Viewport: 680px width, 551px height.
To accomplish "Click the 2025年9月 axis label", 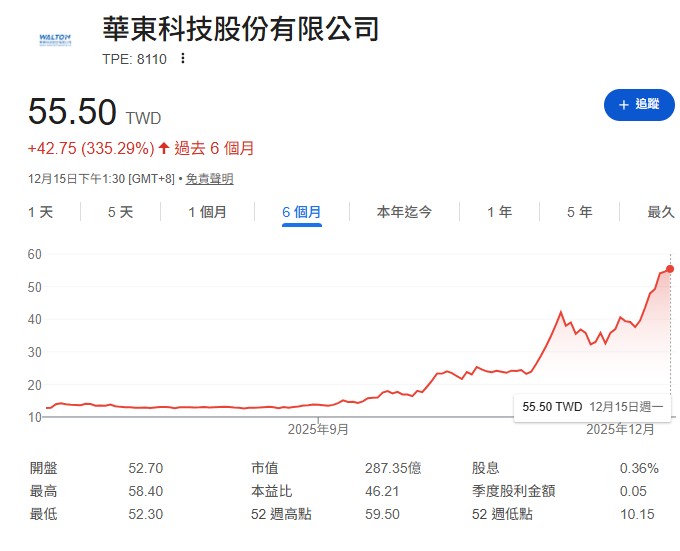I will pyautogui.click(x=318, y=430).
